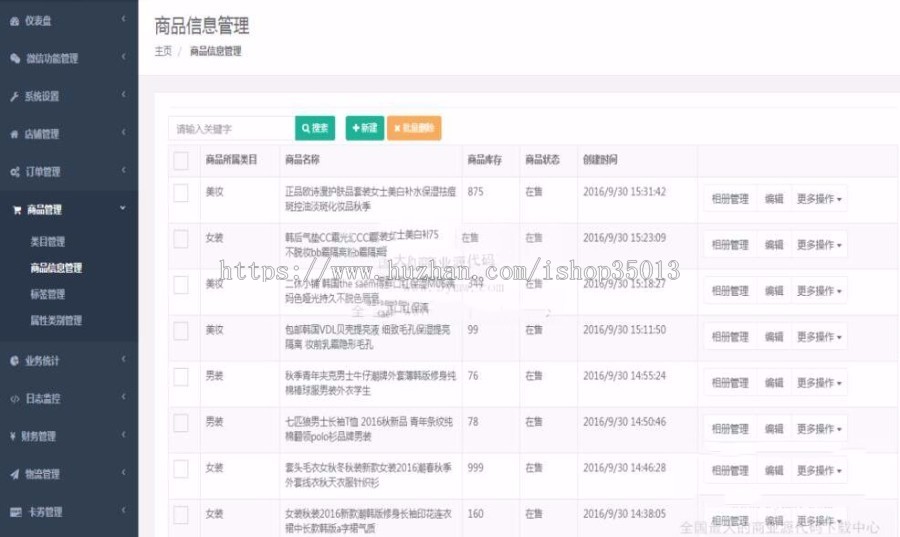This screenshot has width=900, height=537.
Task: Open 更多操作 dropdown for the 15:23:09 row
Action: pos(819,245)
